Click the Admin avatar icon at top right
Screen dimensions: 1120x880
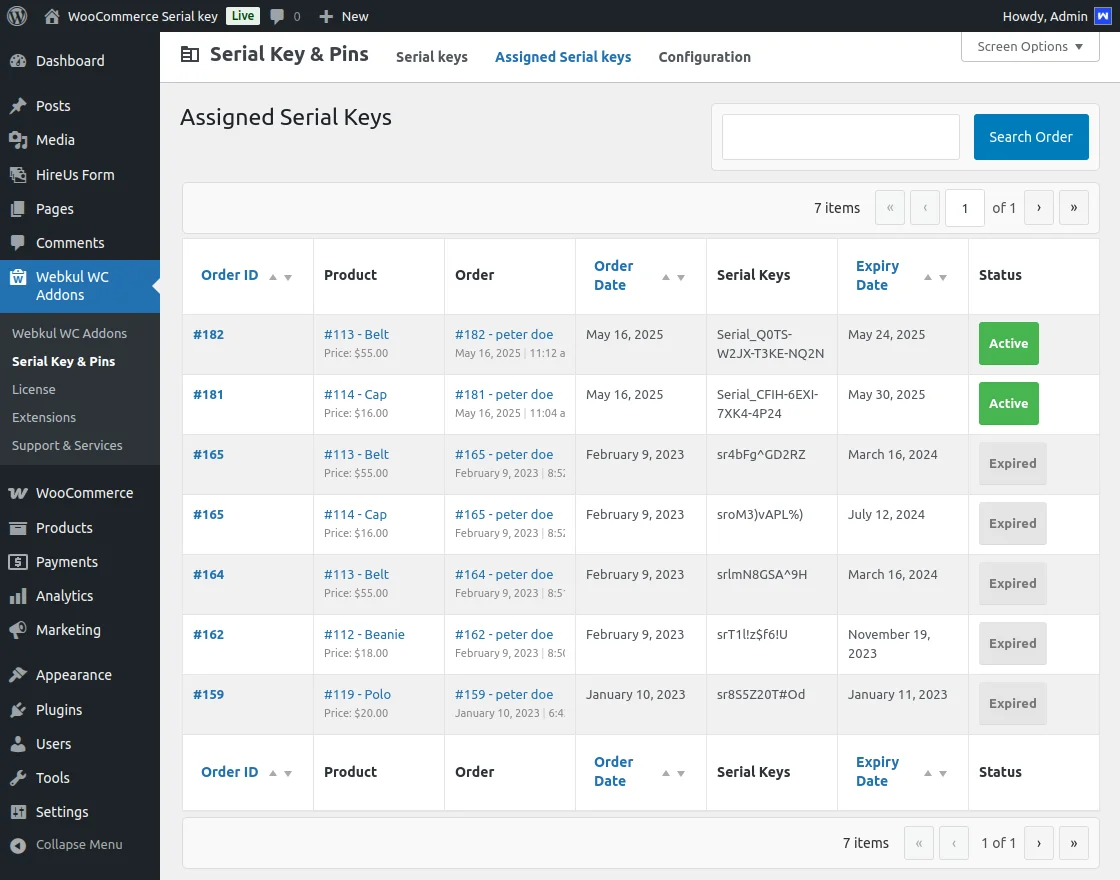(x=1102, y=16)
